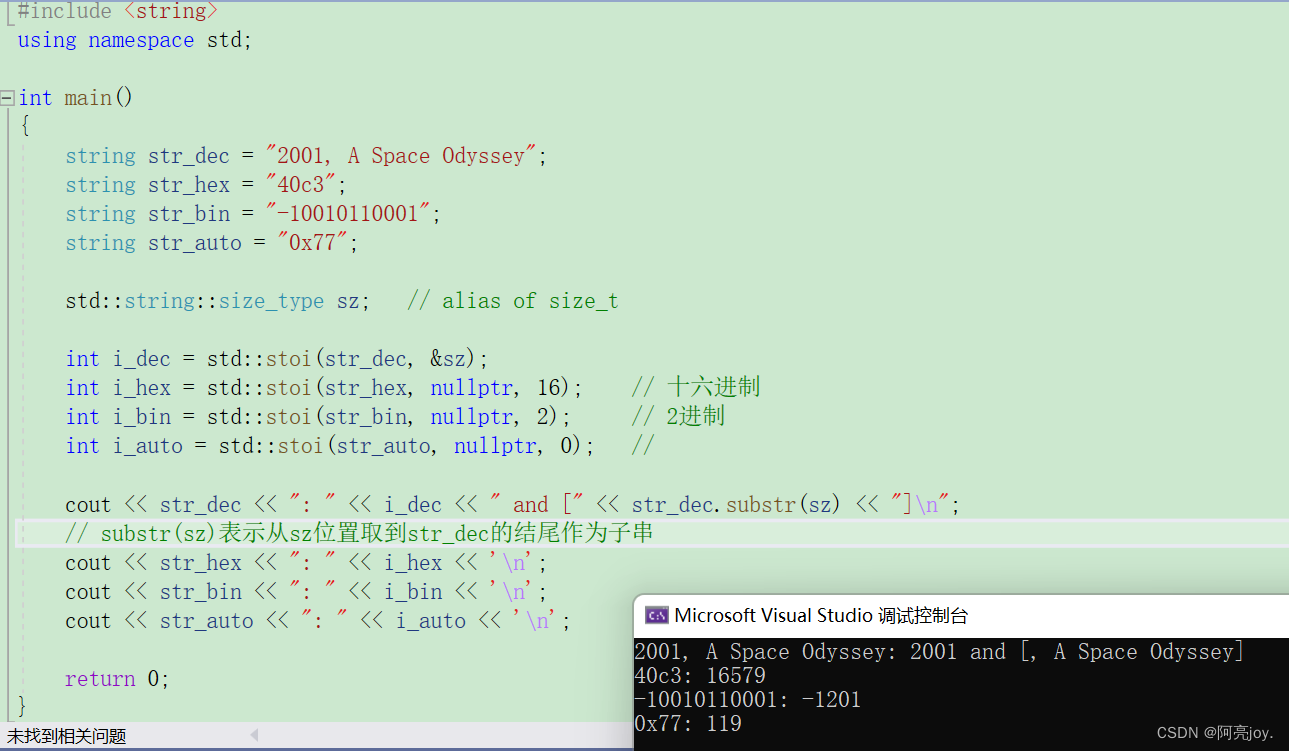Click console output '-10010110001: -1201'

click(748, 700)
